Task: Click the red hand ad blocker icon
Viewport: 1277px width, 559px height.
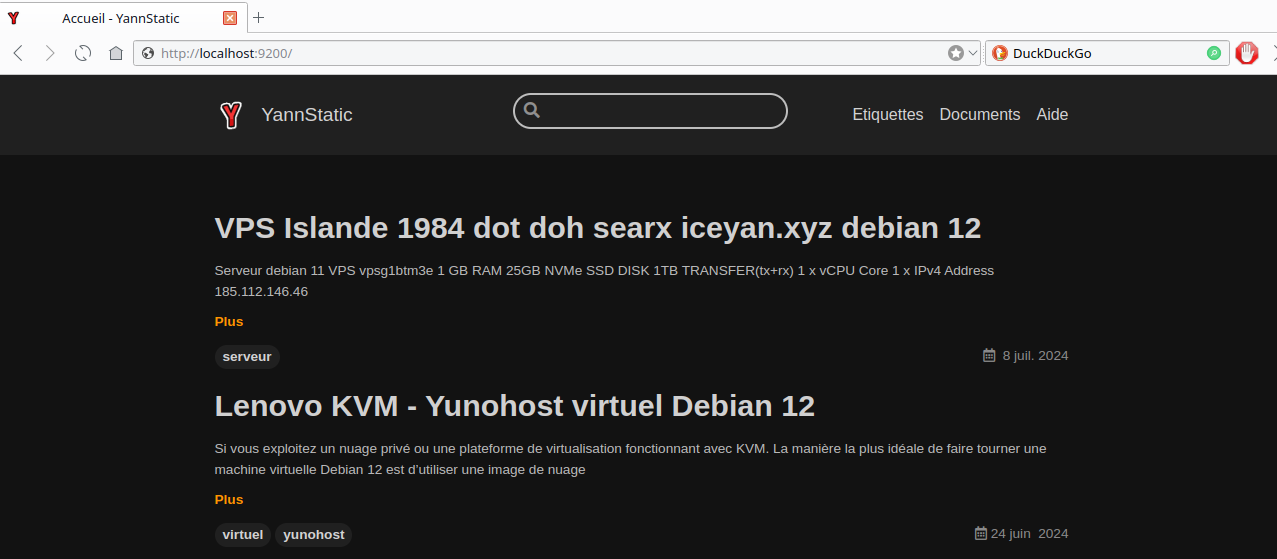Action: (1246, 53)
